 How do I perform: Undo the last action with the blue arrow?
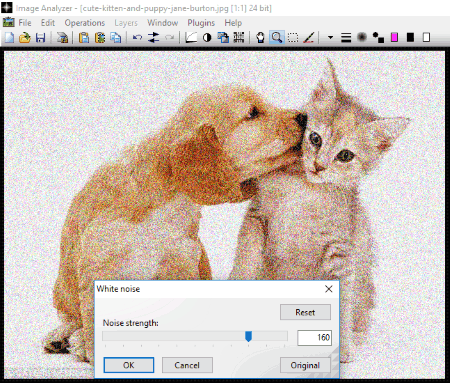(x=137, y=37)
